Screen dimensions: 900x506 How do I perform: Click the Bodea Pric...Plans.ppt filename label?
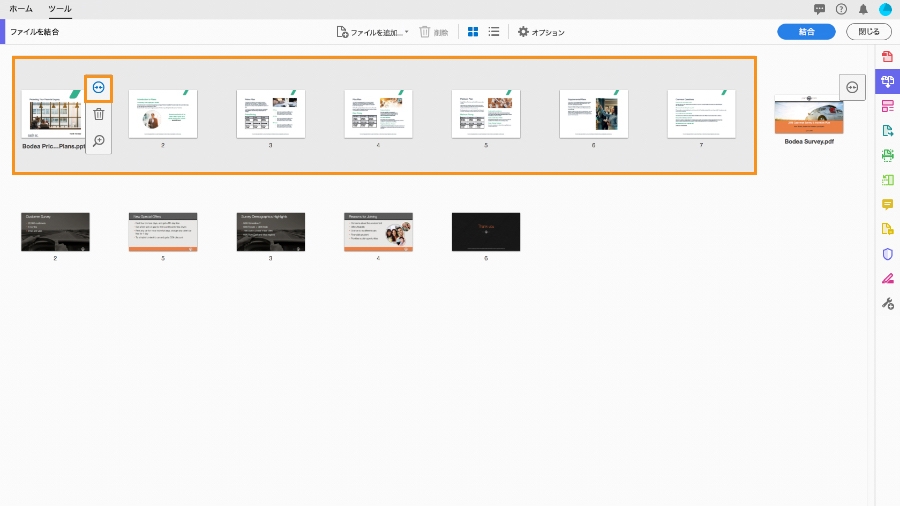[53, 146]
